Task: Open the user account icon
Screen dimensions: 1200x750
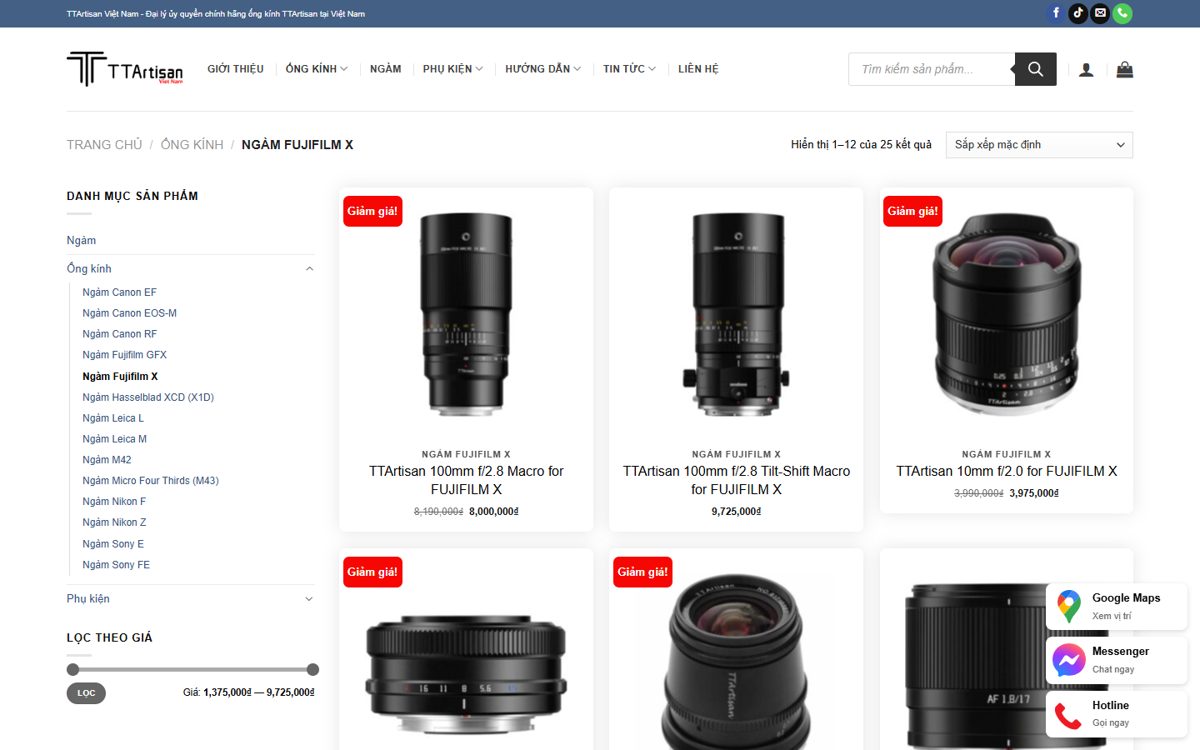Action: 1086,70
